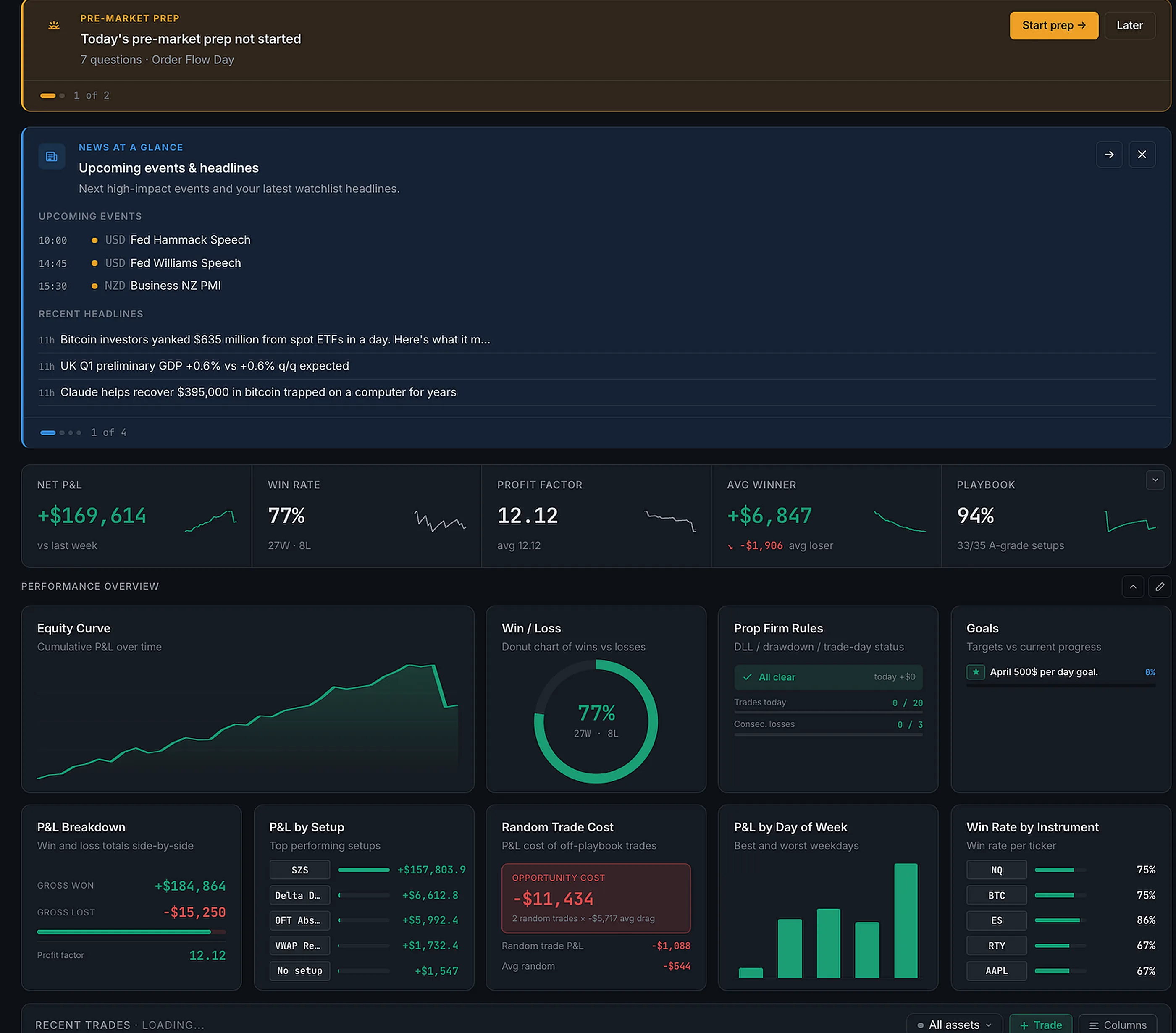
Task: Click the RTY instrument tag
Action: [997, 946]
